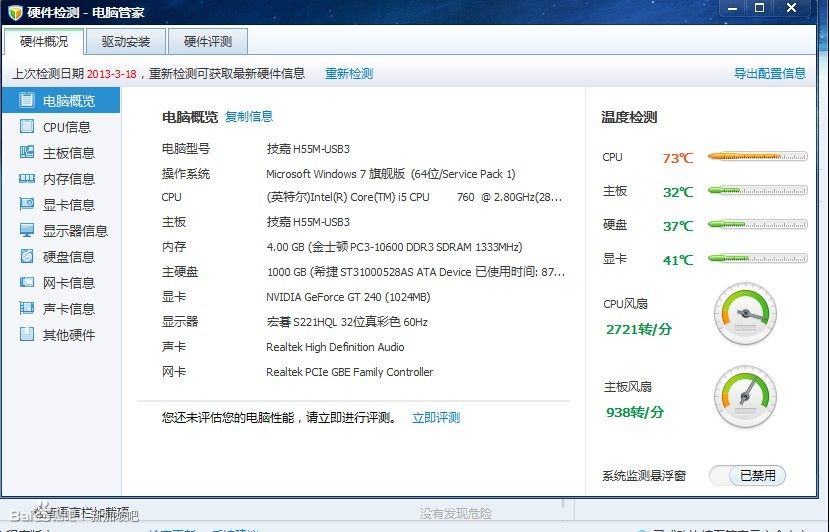Open 硬盘信息 in the sidebar
Viewport: 830px width, 532px height.
[61, 257]
